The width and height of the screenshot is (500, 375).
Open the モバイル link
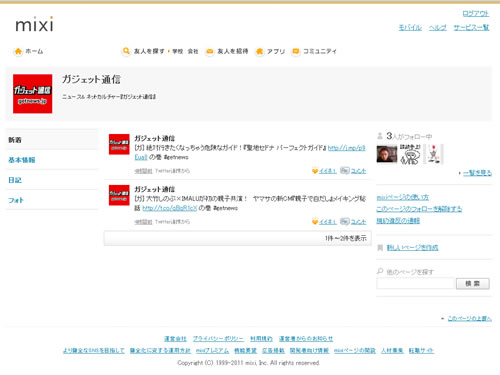[410, 27]
